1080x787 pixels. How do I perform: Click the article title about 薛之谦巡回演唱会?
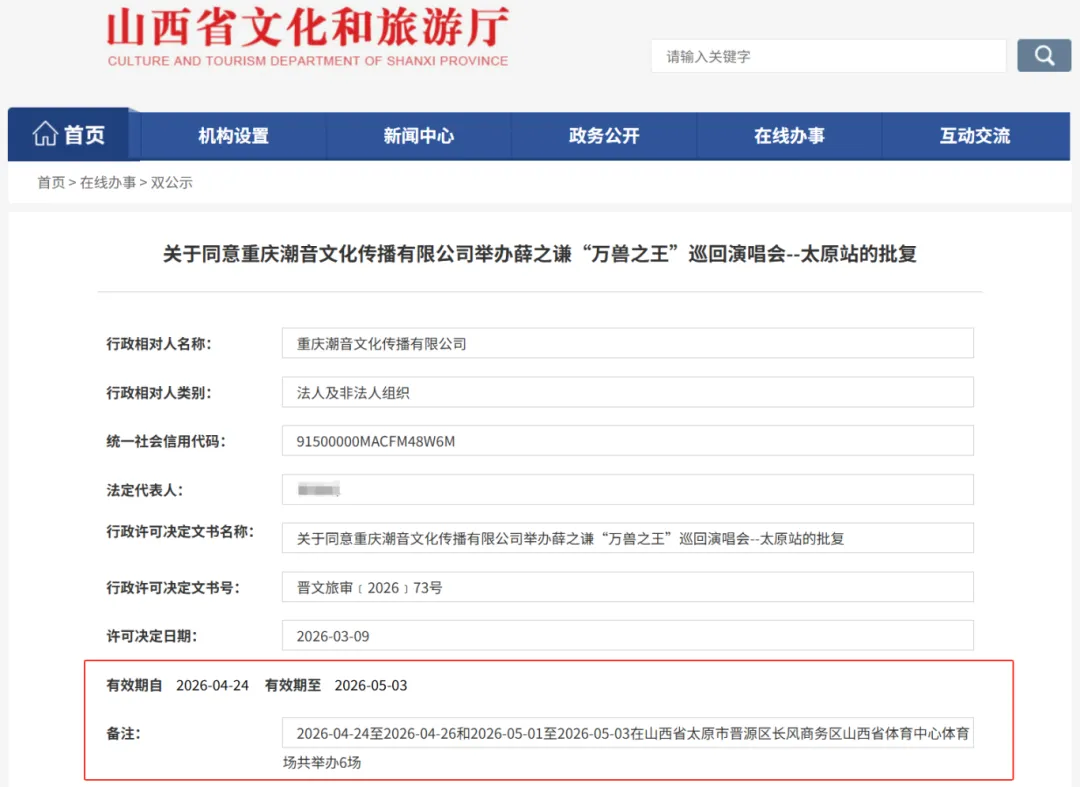coord(539,254)
